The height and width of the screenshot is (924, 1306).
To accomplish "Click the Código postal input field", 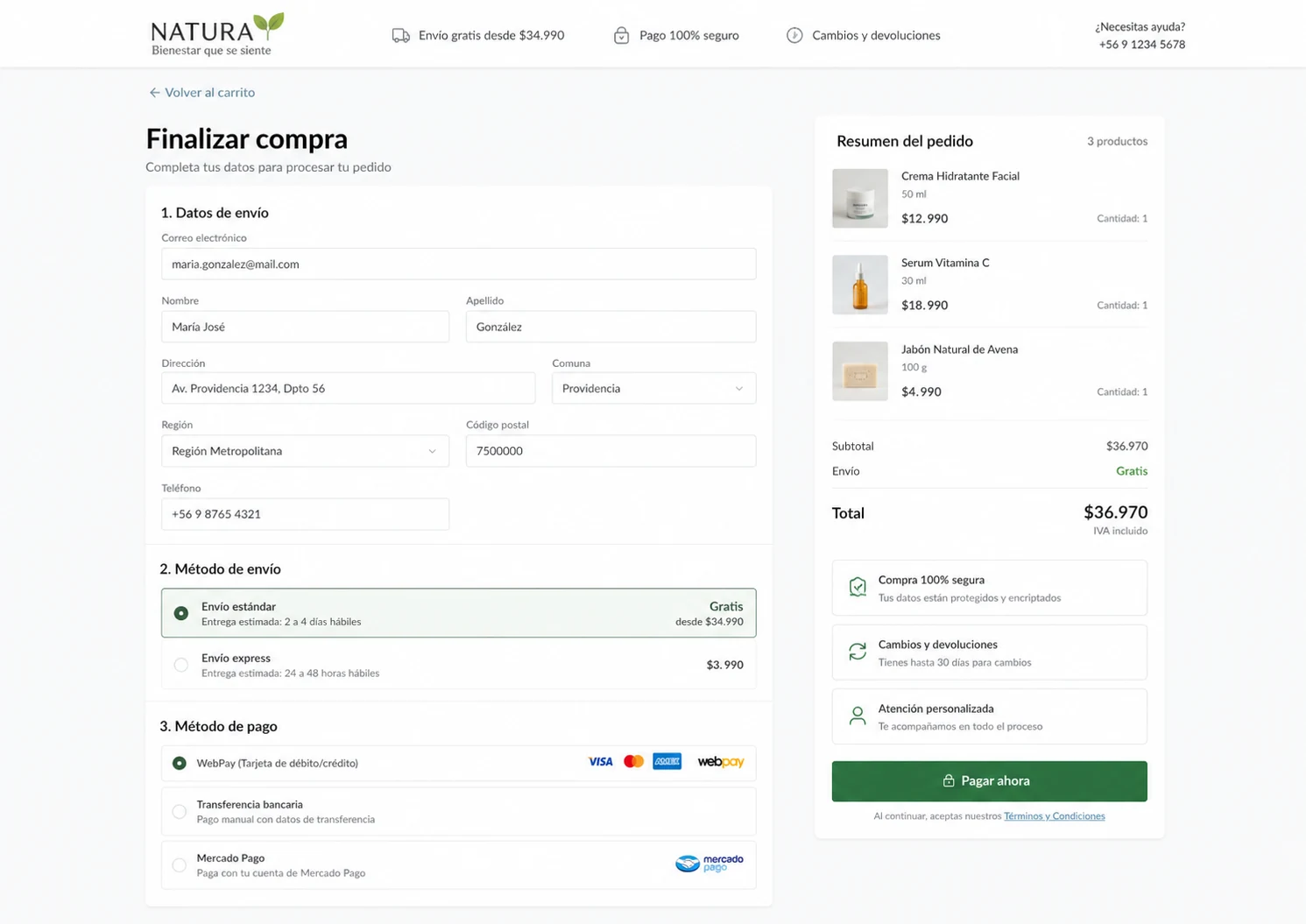I will (611, 451).
